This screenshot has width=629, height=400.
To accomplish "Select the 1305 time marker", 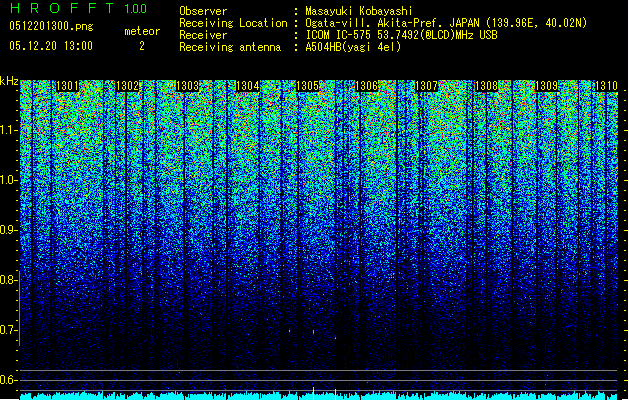I will tap(307, 86).
